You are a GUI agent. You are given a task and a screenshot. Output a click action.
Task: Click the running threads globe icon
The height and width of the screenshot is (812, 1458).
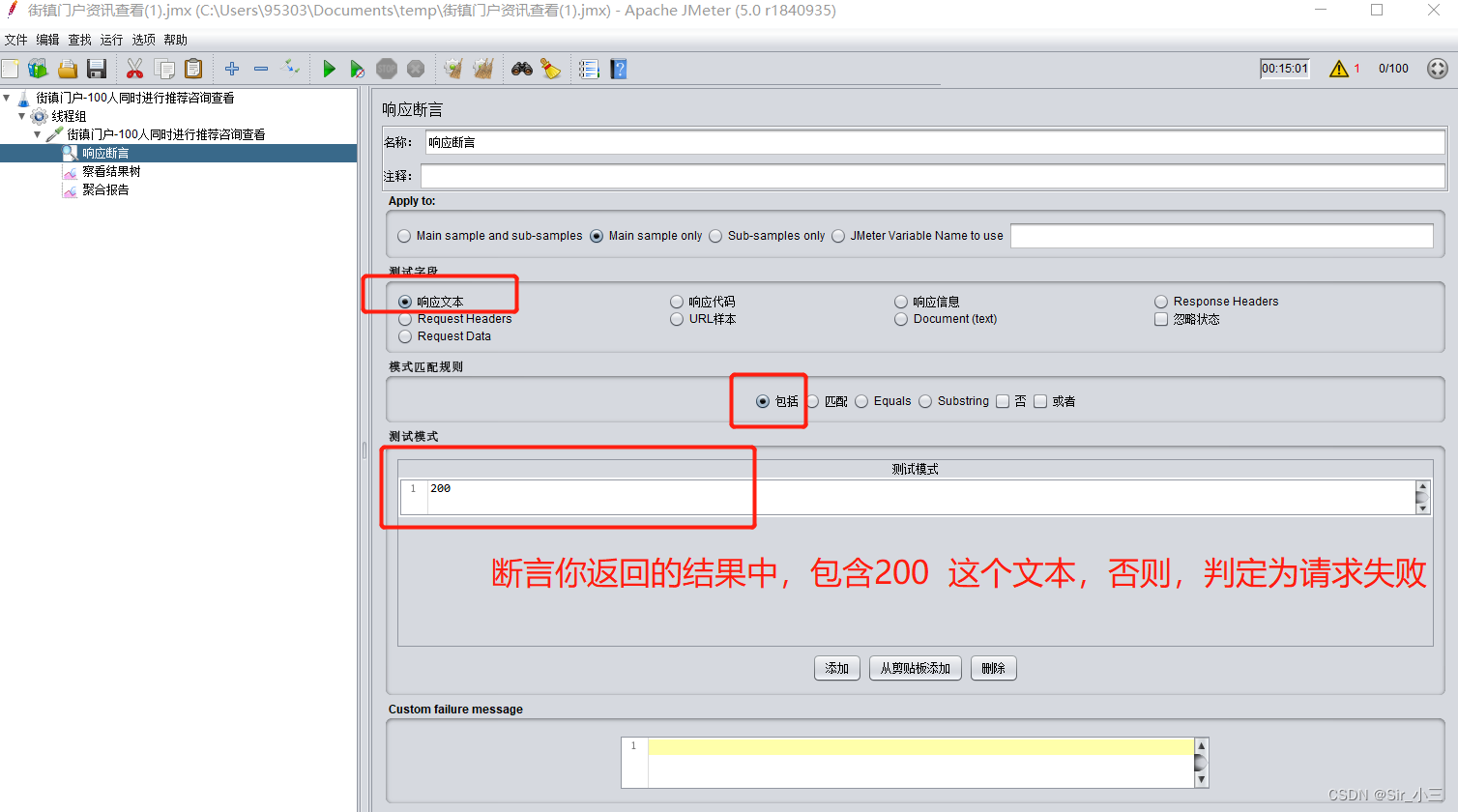pos(1438,69)
